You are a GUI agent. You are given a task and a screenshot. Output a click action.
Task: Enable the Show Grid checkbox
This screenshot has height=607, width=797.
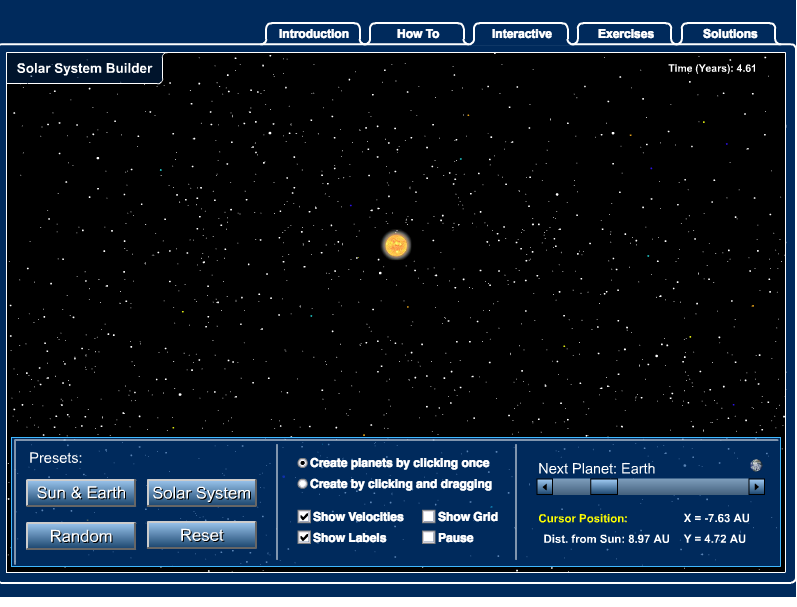tap(428, 517)
